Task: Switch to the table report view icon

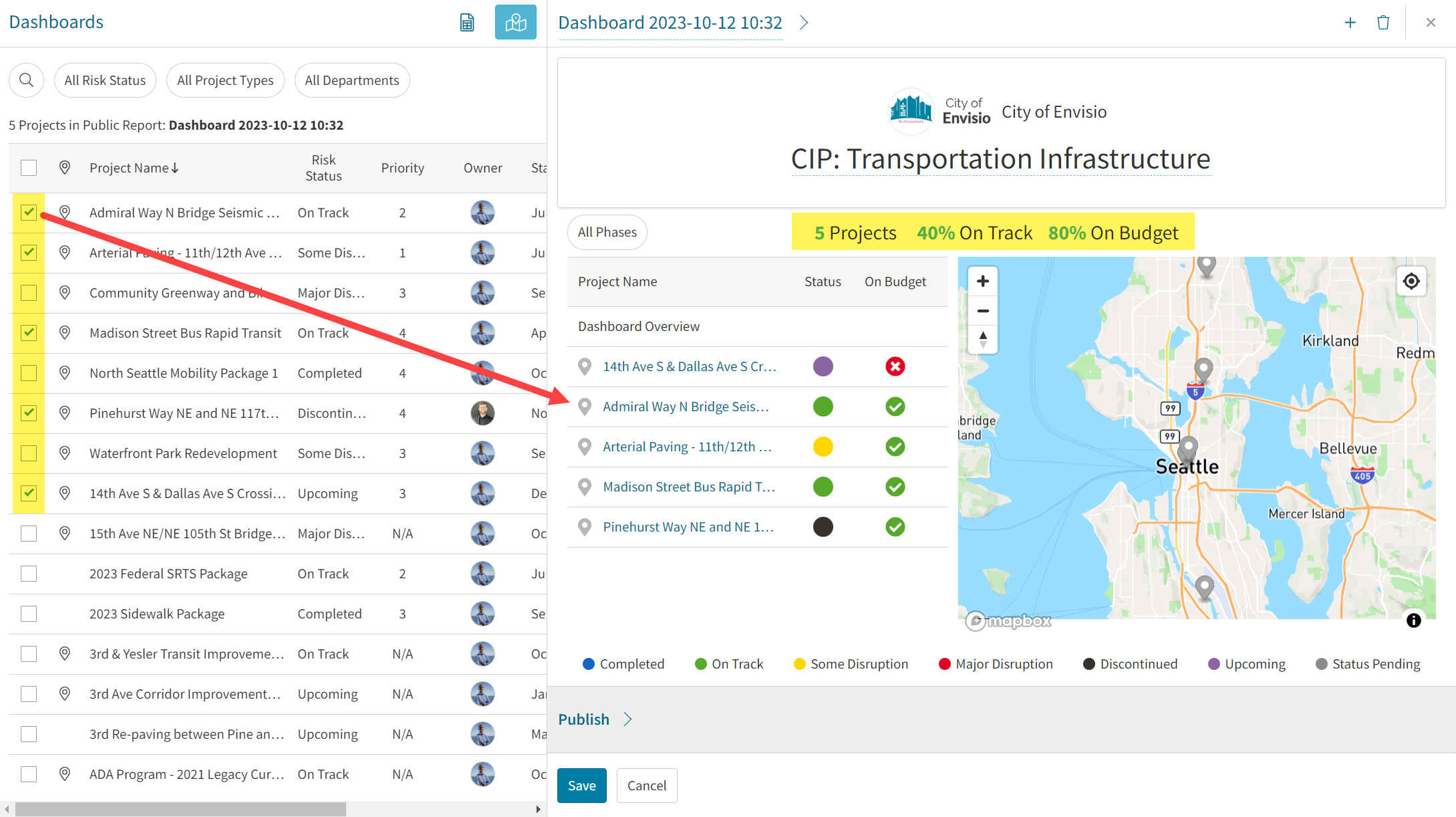Action: (467, 22)
